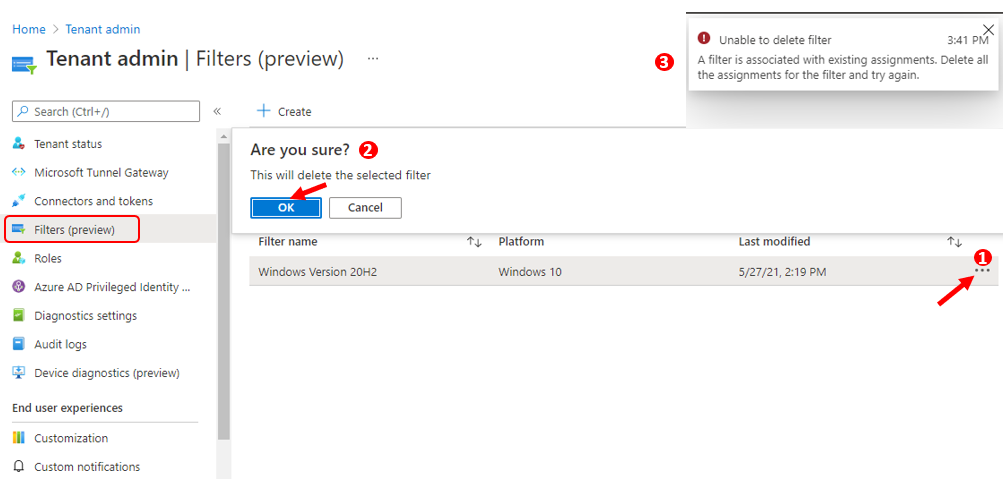Click the magnifier icon in search box
The image size is (1007, 480).
pos(23,111)
